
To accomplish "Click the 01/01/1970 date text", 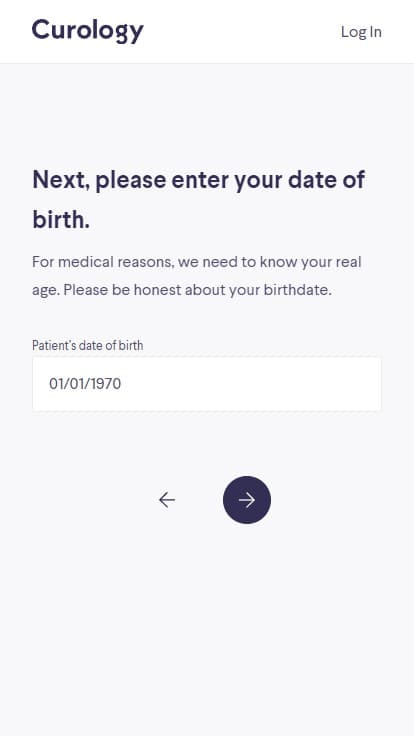I will (85, 384).
